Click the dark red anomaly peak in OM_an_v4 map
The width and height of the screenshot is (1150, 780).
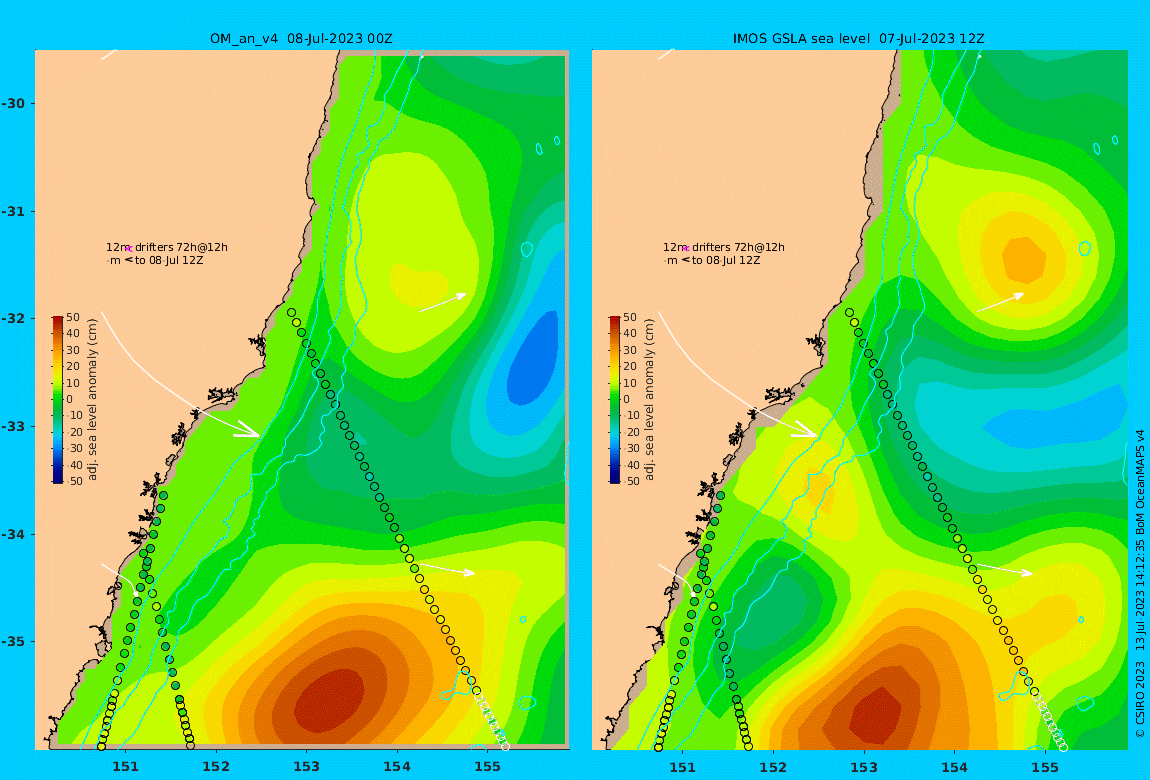coord(329,702)
